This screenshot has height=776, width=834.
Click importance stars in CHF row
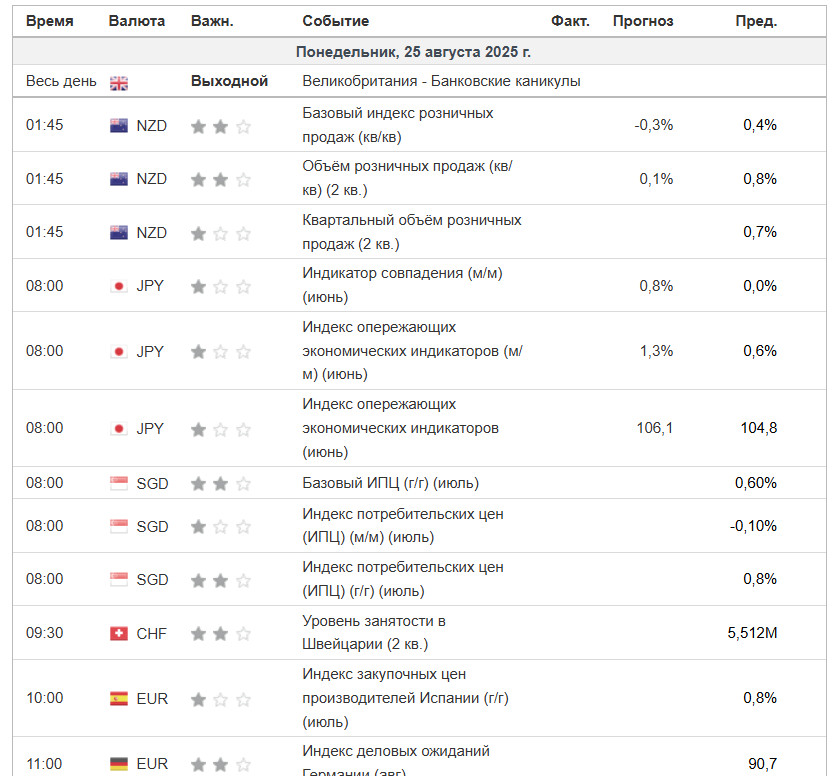221,634
